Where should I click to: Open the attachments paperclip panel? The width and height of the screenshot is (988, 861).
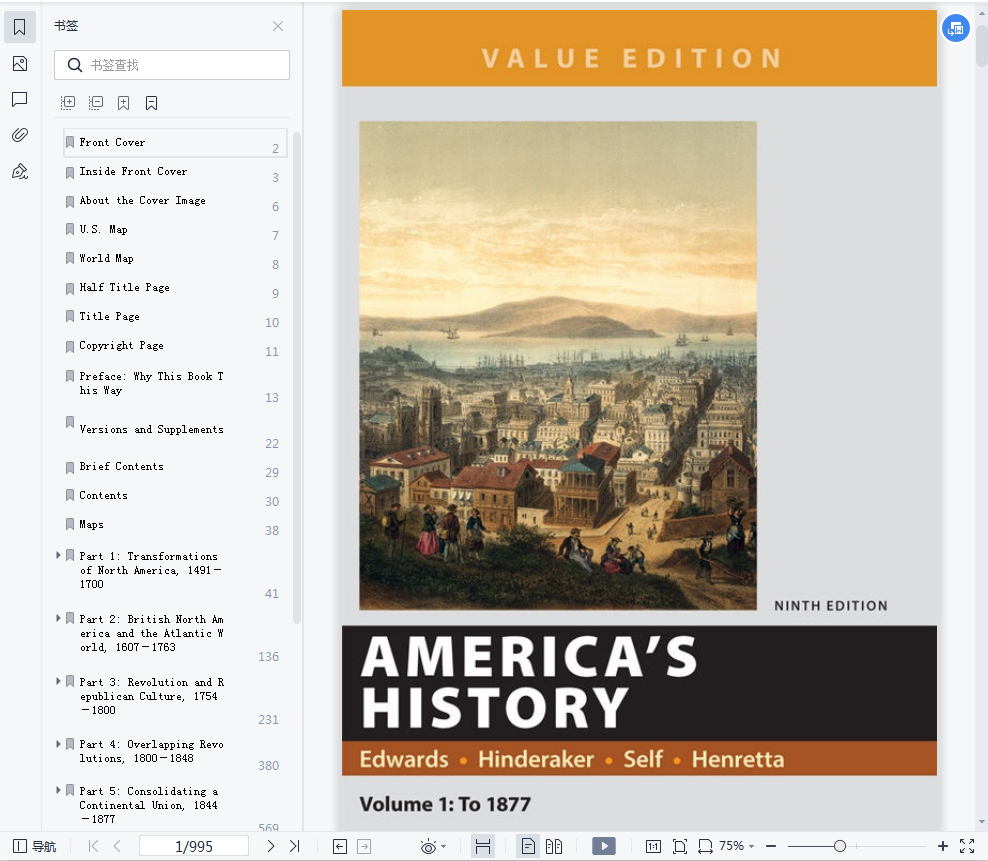[x=20, y=135]
